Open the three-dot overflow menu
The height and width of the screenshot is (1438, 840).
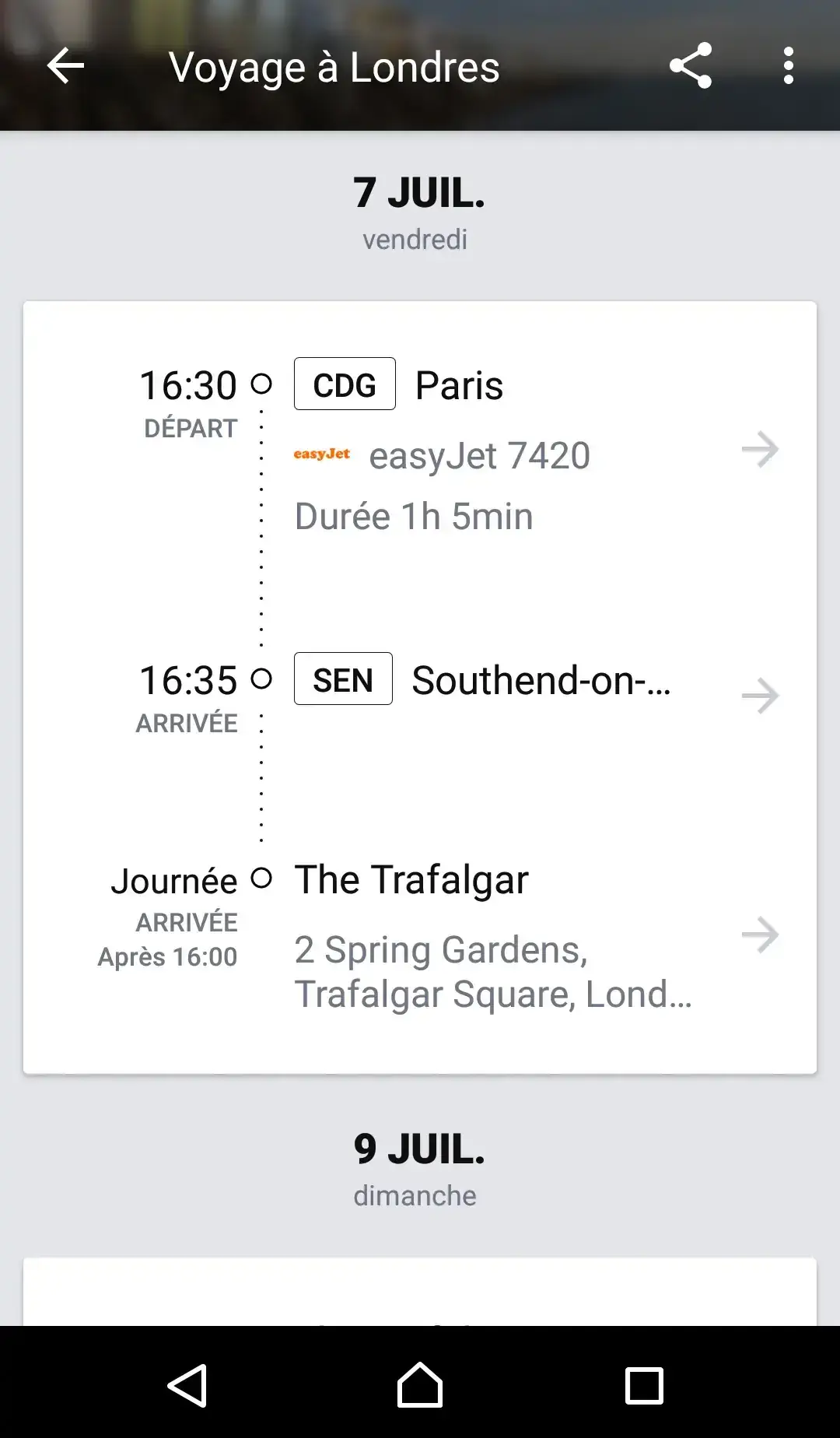tap(788, 66)
